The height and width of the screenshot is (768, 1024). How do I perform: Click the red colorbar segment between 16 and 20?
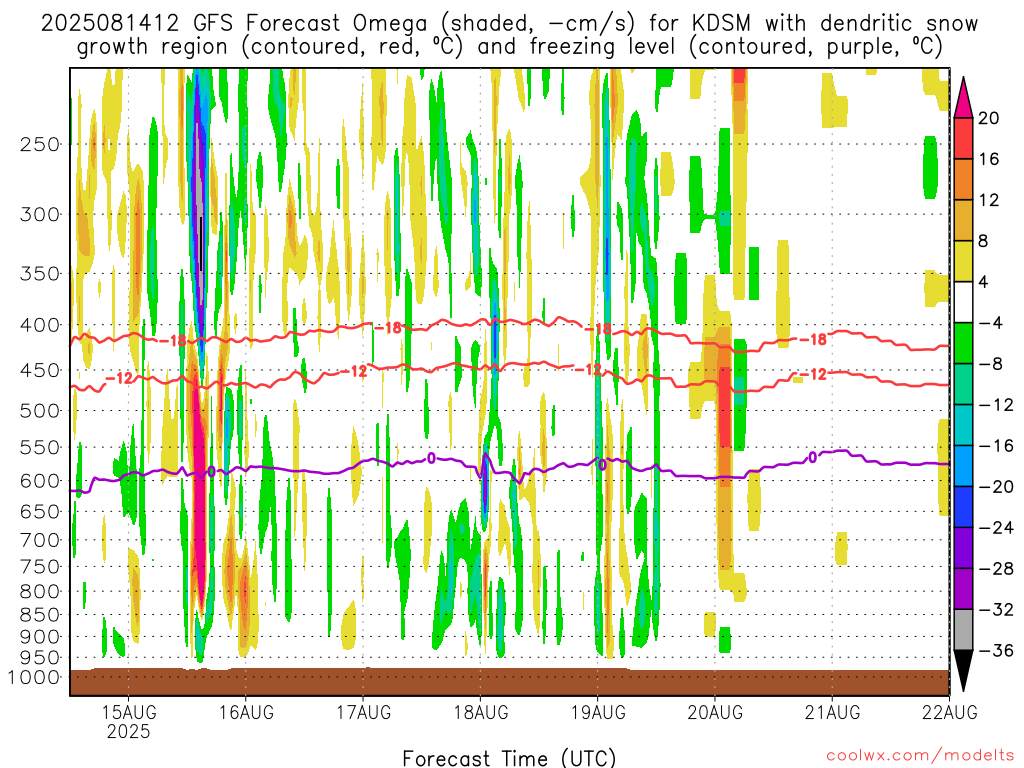tap(963, 138)
